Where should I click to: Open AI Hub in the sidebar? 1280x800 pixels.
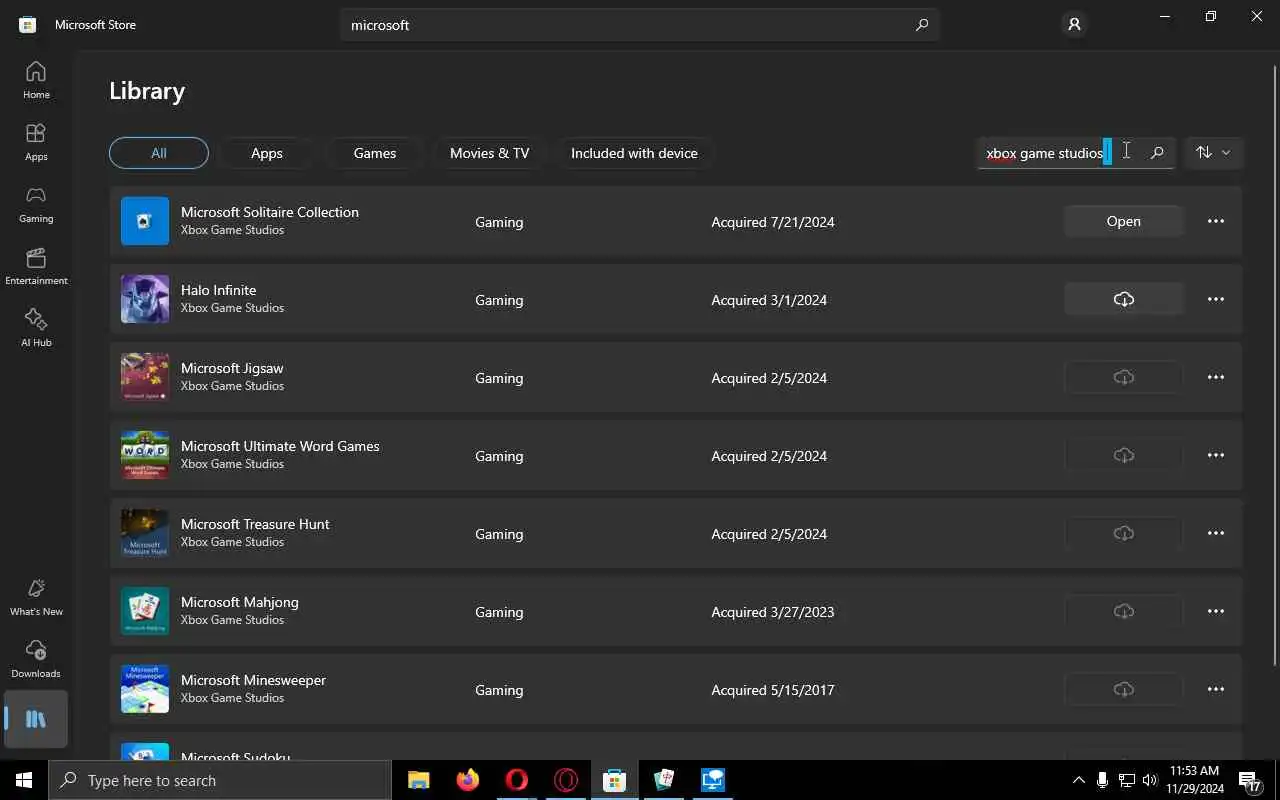(36, 328)
